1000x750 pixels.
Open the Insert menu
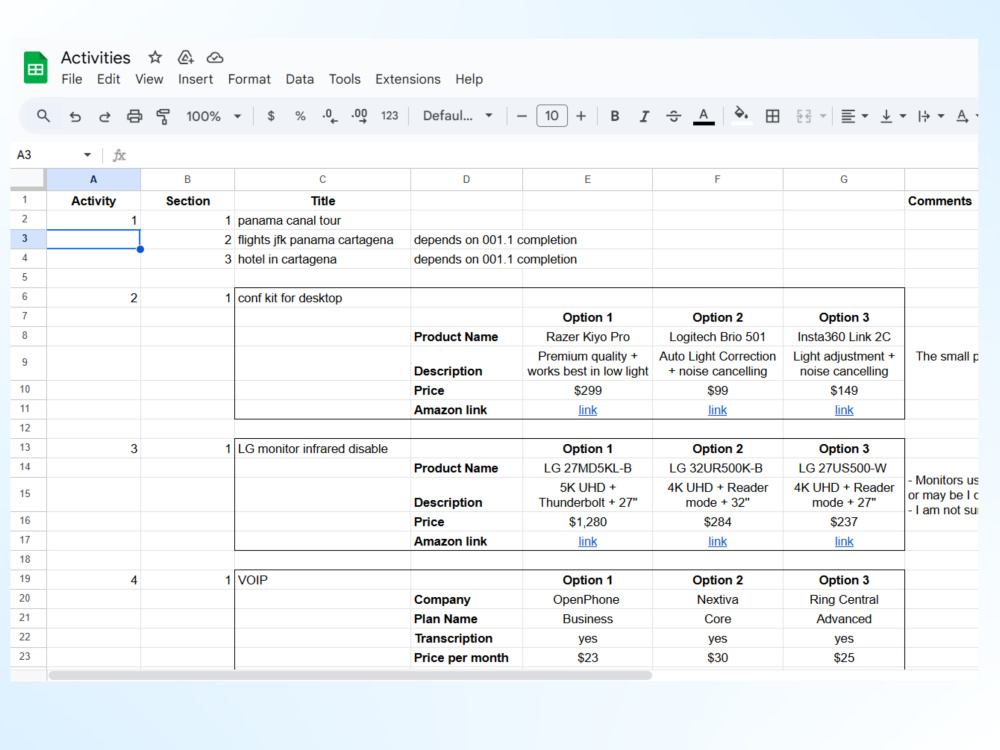tap(195, 79)
